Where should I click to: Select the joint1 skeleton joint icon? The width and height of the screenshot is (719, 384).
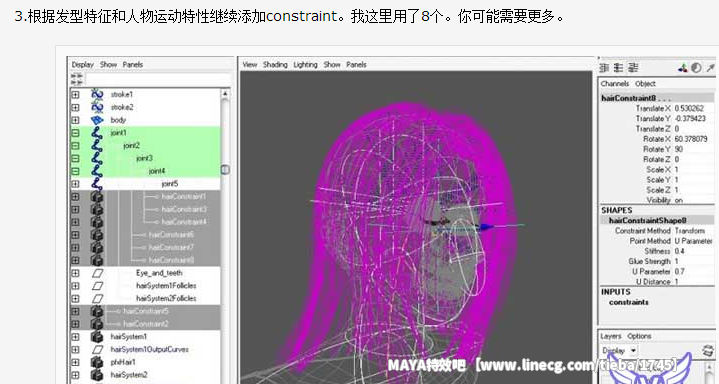pos(97,133)
